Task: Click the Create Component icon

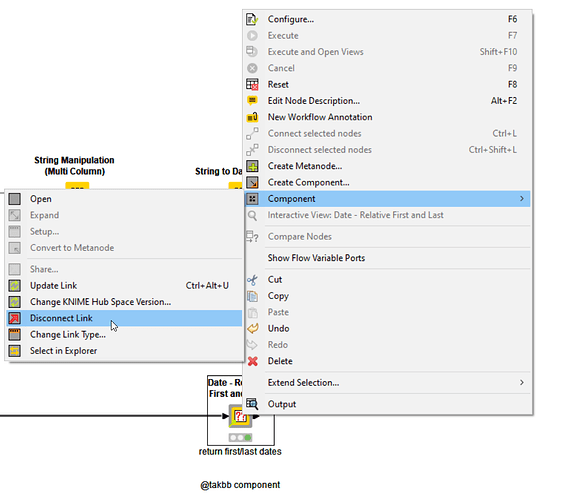Action: coord(252,182)
